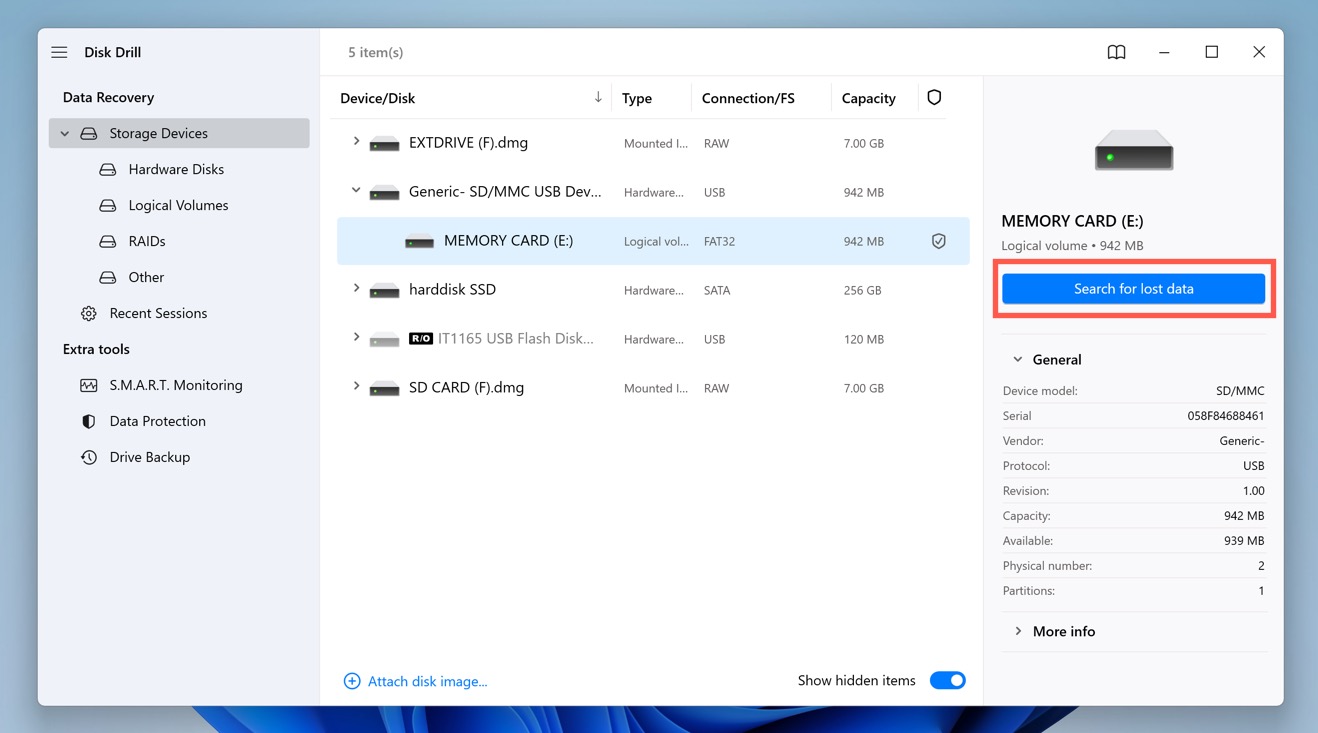Click the shield icon on MEMORY CARD row
The height and width of the screenshot is (733, 1318).
[938, 241]
